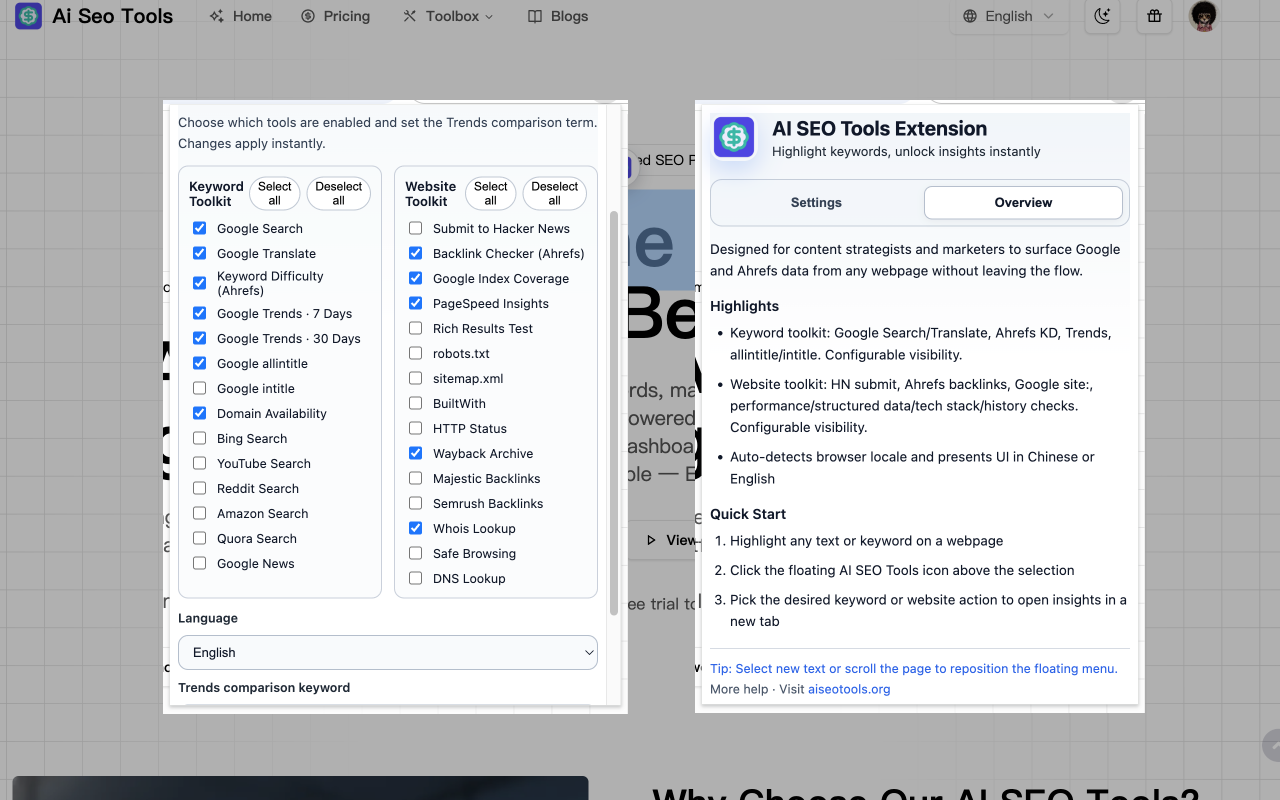This screenshot has height=800, width=1280.
Task: Visit the aiseotools.org link
Action: [849, 689]
